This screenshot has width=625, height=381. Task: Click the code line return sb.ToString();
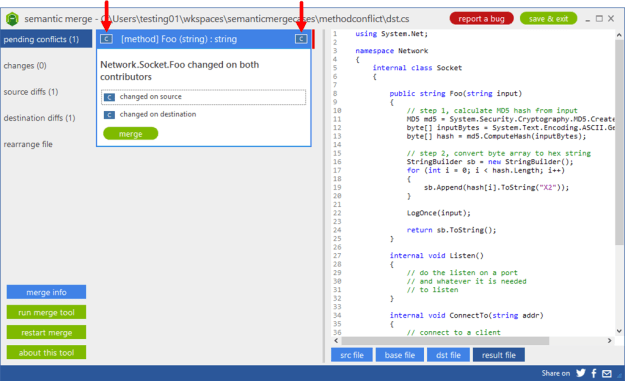[451, 230]
